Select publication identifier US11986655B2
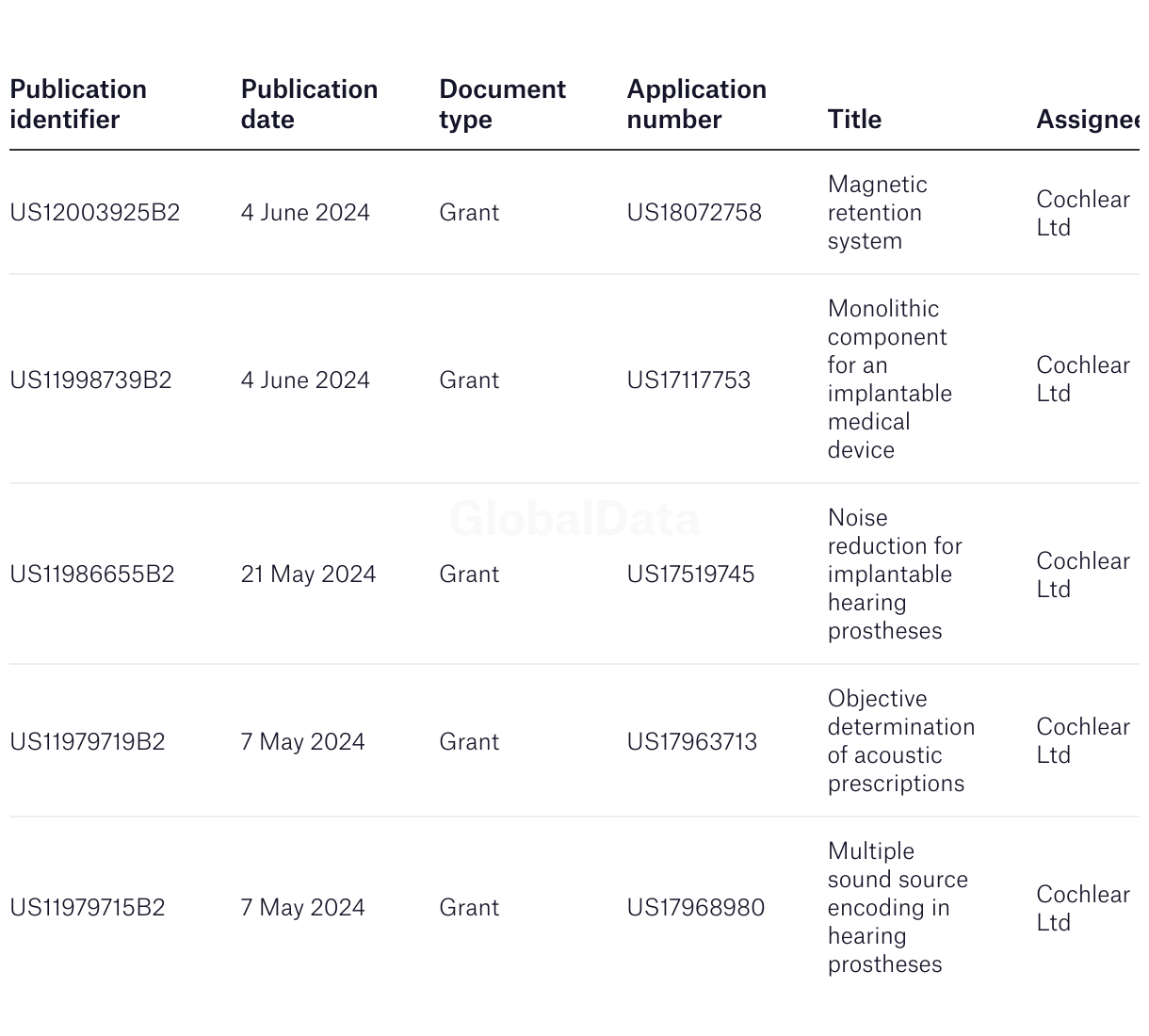Screen dimensions: 1149x1036 point(92,575)
